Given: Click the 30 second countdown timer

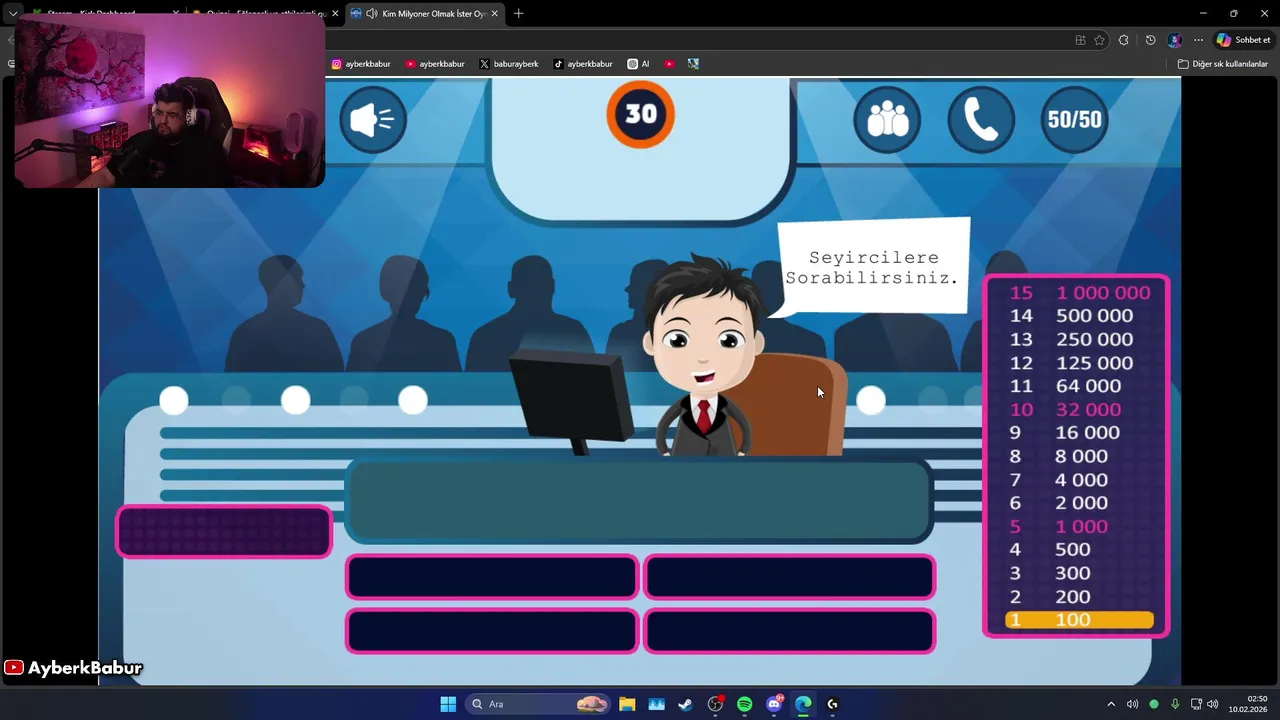Looking at the screenshot, I should (641, 114).
